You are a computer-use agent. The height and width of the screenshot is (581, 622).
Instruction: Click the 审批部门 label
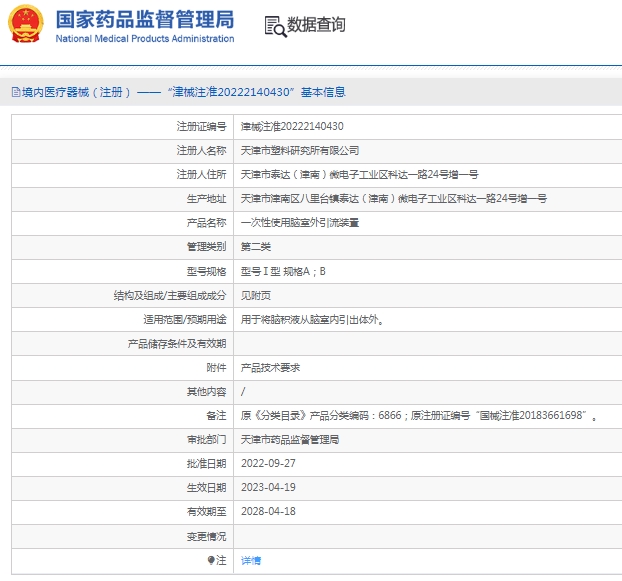click(x=206, y=440)
